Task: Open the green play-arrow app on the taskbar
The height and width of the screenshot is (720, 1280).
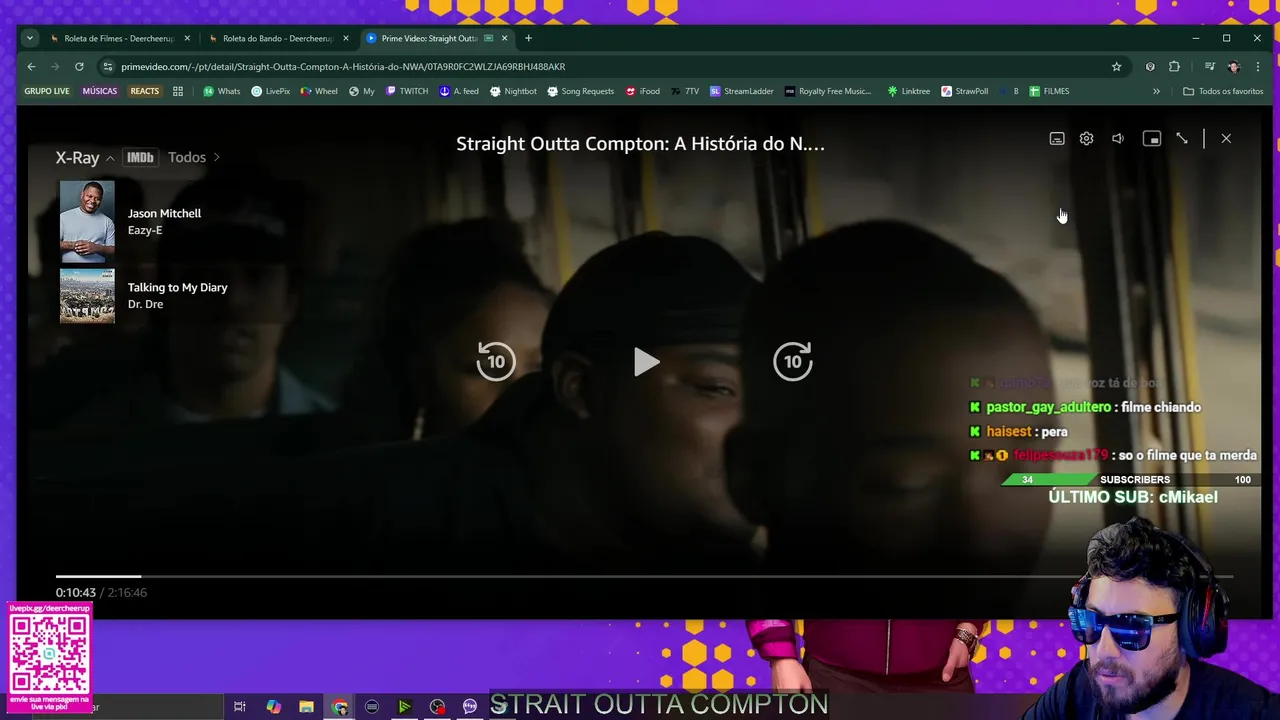Action: tap(404, 707)
